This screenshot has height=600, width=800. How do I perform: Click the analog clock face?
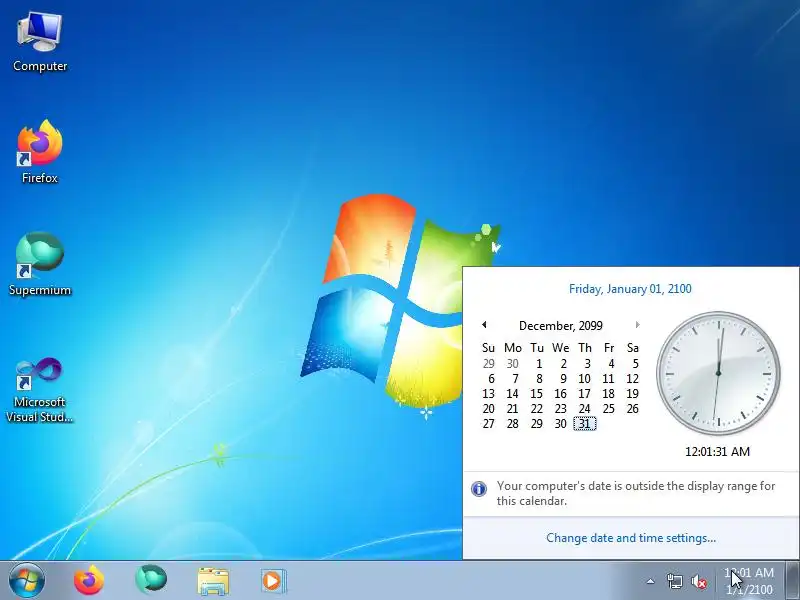(718, 373)
